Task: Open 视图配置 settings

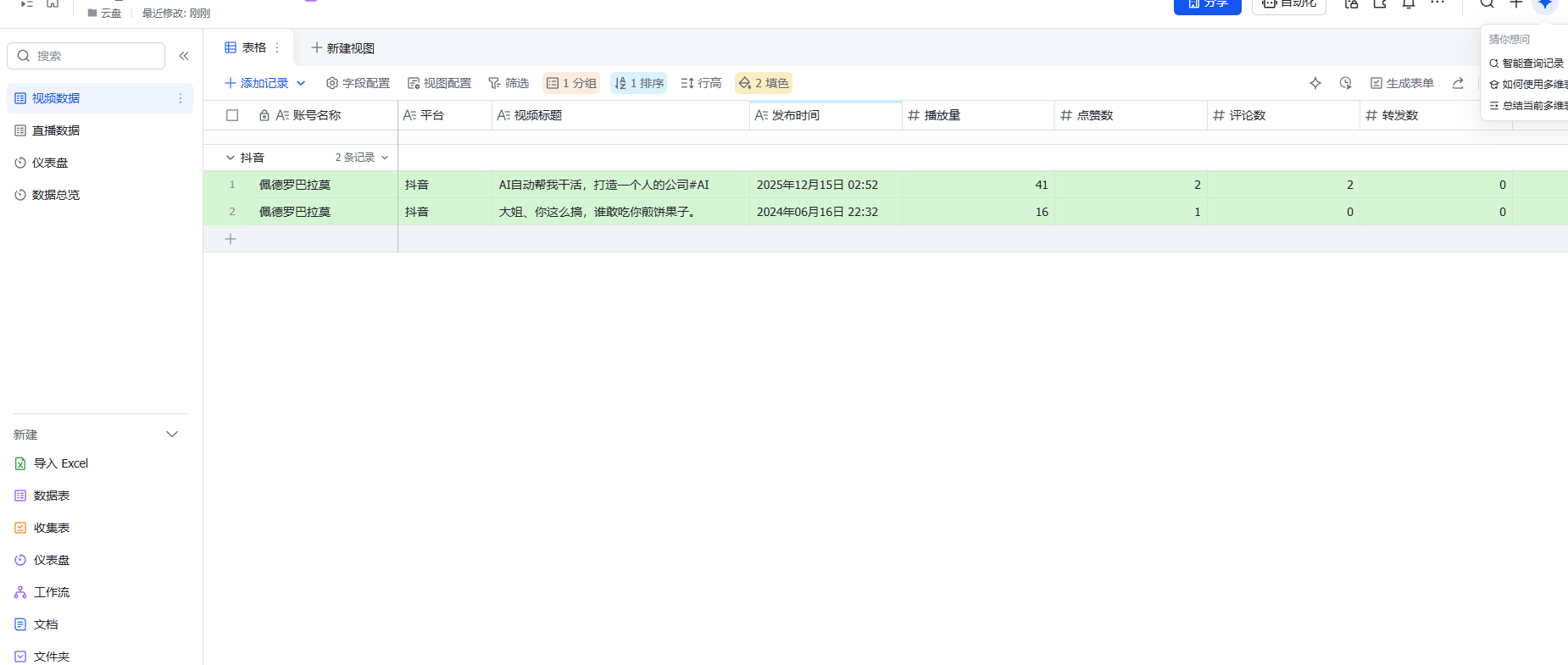Action: tap(439, 83)
